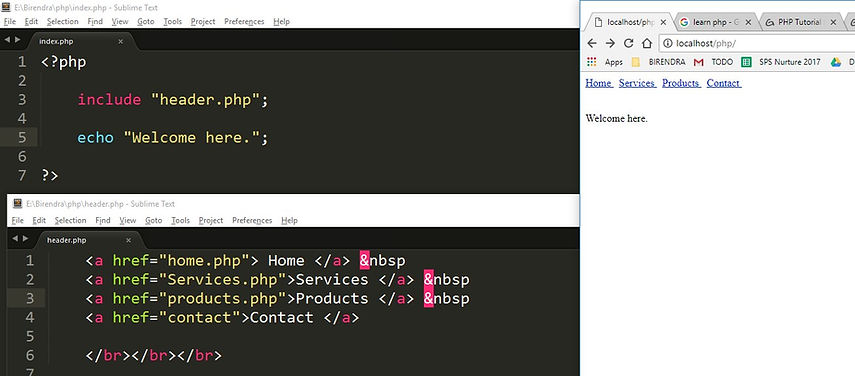Focus the localhost/php/ address bar
Viewport: 855px width, 376px height.
click(758, 44)
